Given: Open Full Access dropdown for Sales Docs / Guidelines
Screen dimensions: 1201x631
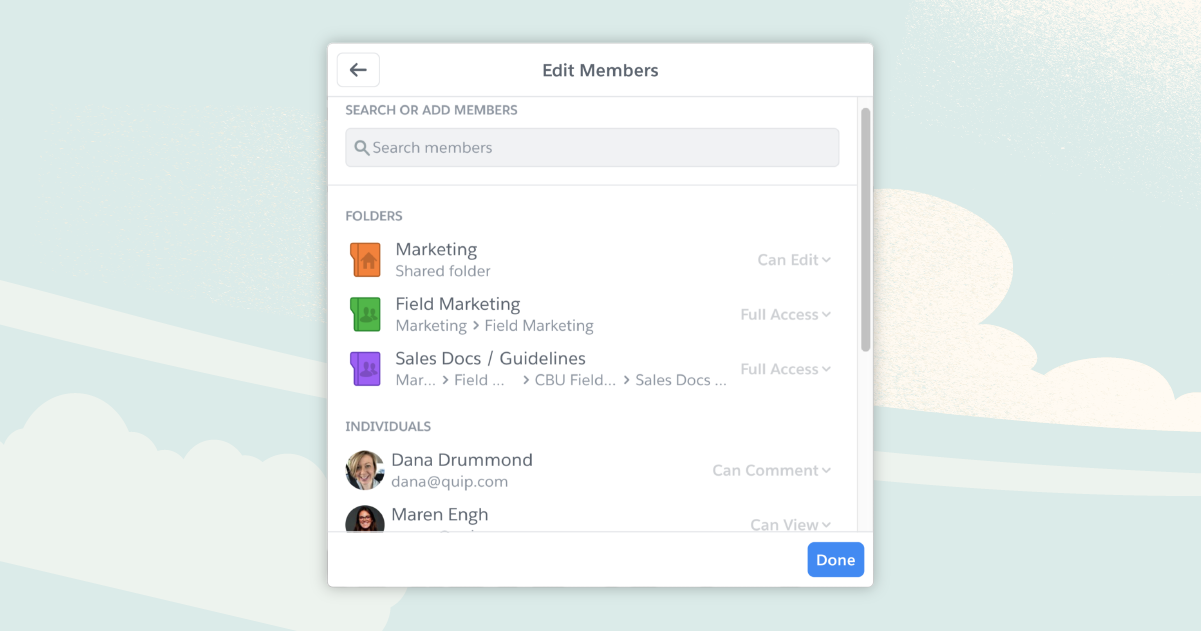Looking at the screenshot, I should 786,369.
